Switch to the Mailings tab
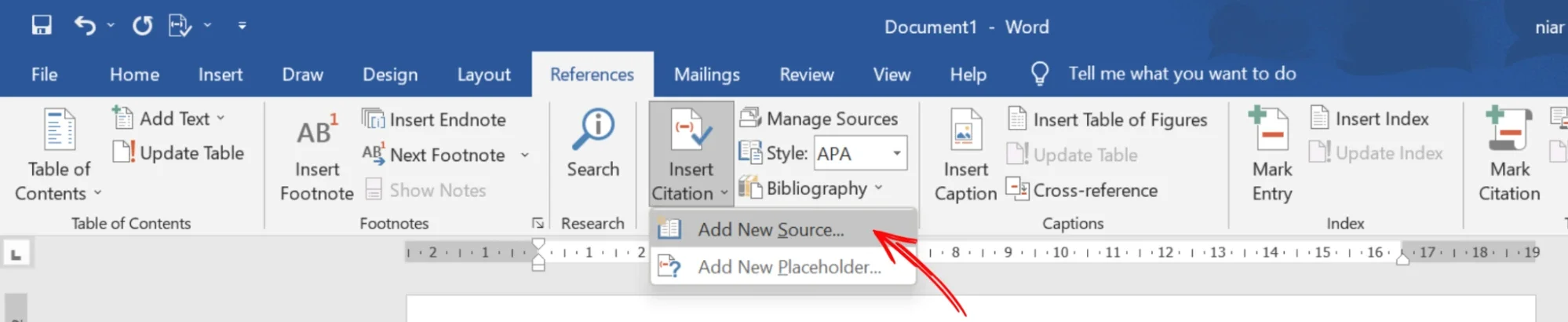1568x322 pixels. [706, 75]
